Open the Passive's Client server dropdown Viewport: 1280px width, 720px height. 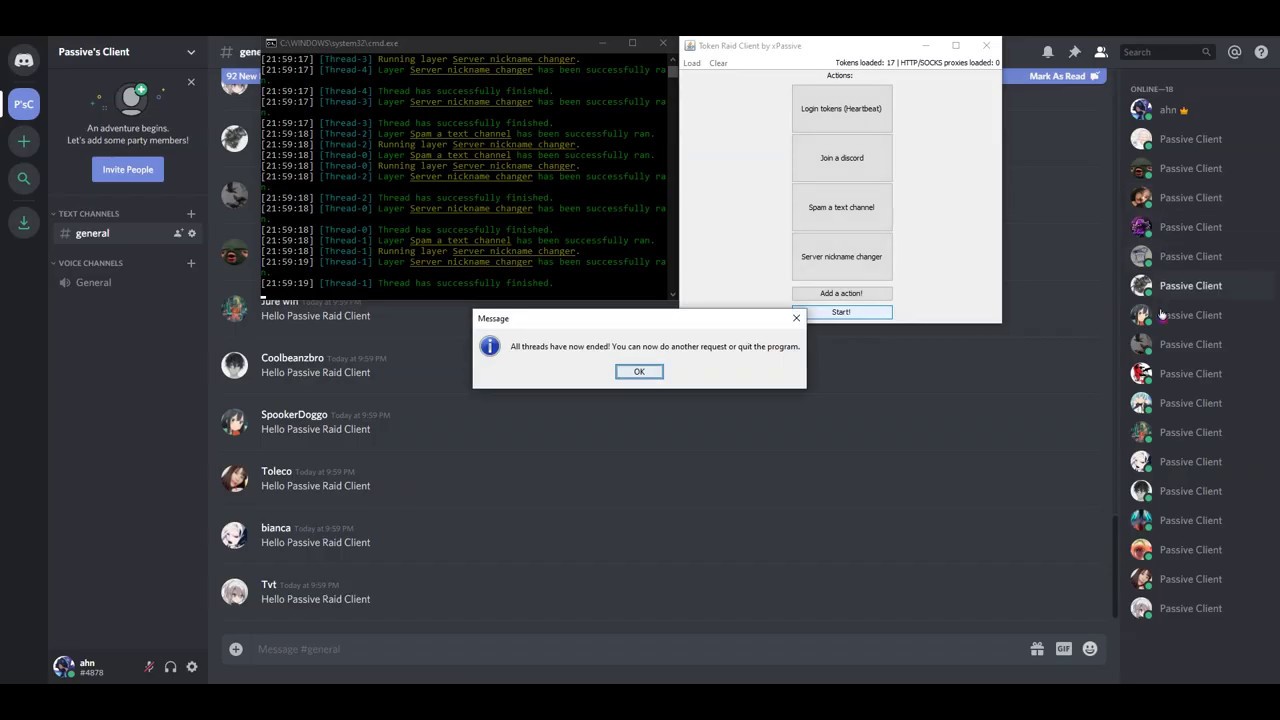coord(127,52)
